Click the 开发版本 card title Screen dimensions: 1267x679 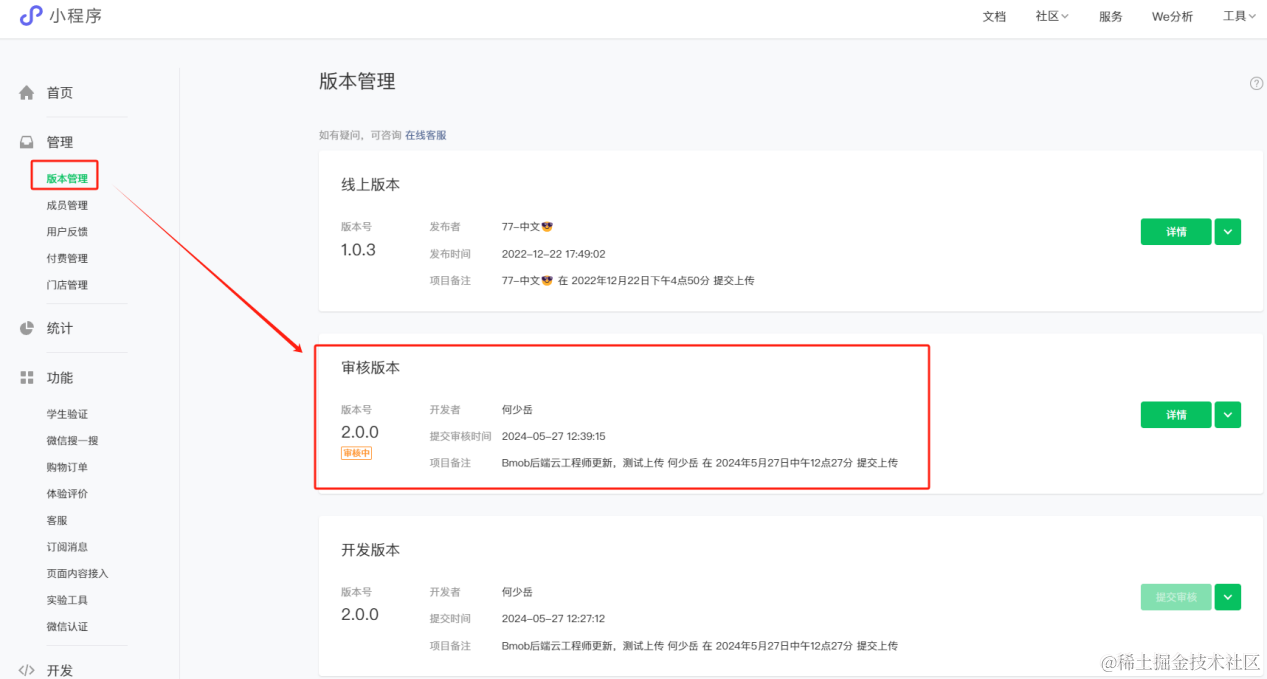(x=371, y=550)
